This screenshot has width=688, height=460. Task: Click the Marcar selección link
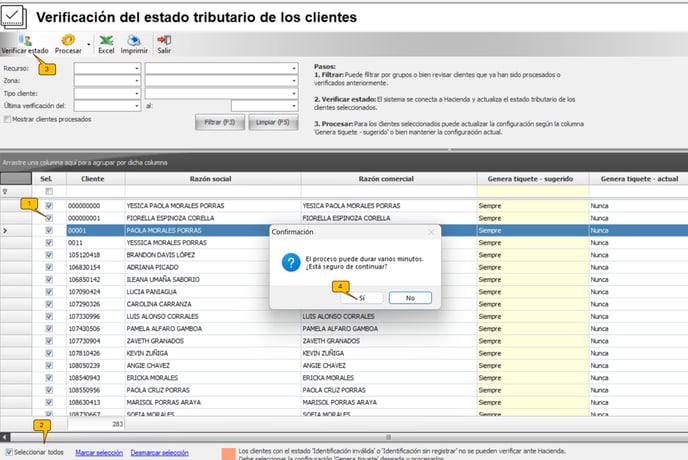(99, 453)
